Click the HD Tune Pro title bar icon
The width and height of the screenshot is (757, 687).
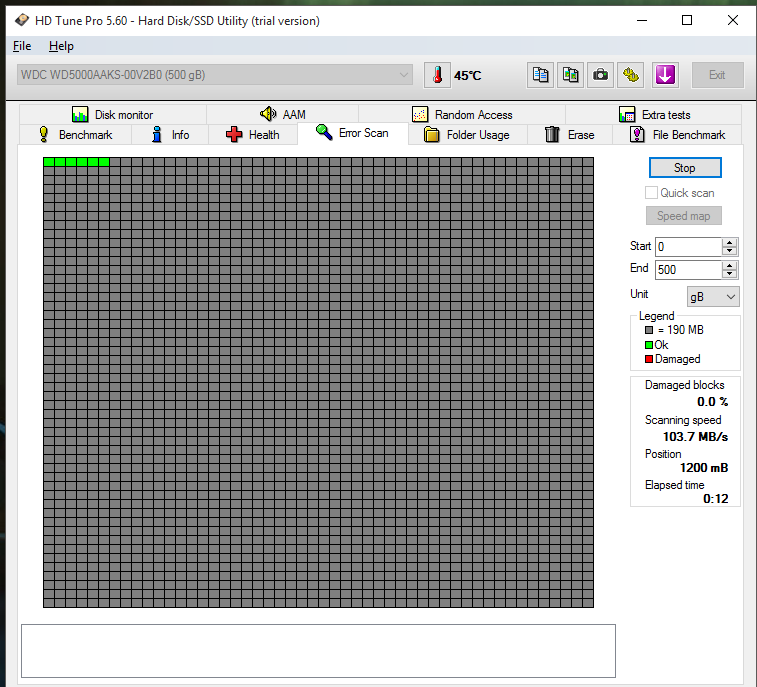click(x=22, y=20)
